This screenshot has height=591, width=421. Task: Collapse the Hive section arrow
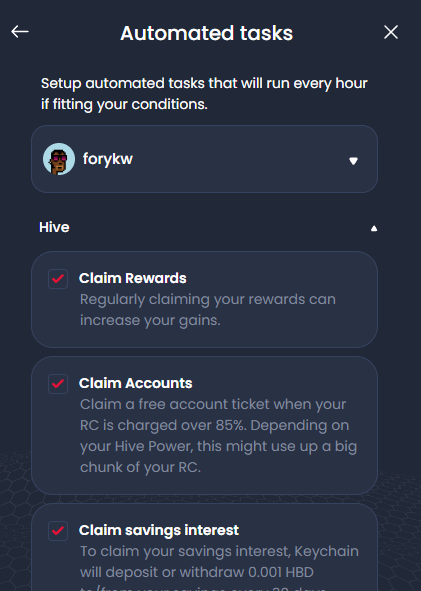click(374, 228)
